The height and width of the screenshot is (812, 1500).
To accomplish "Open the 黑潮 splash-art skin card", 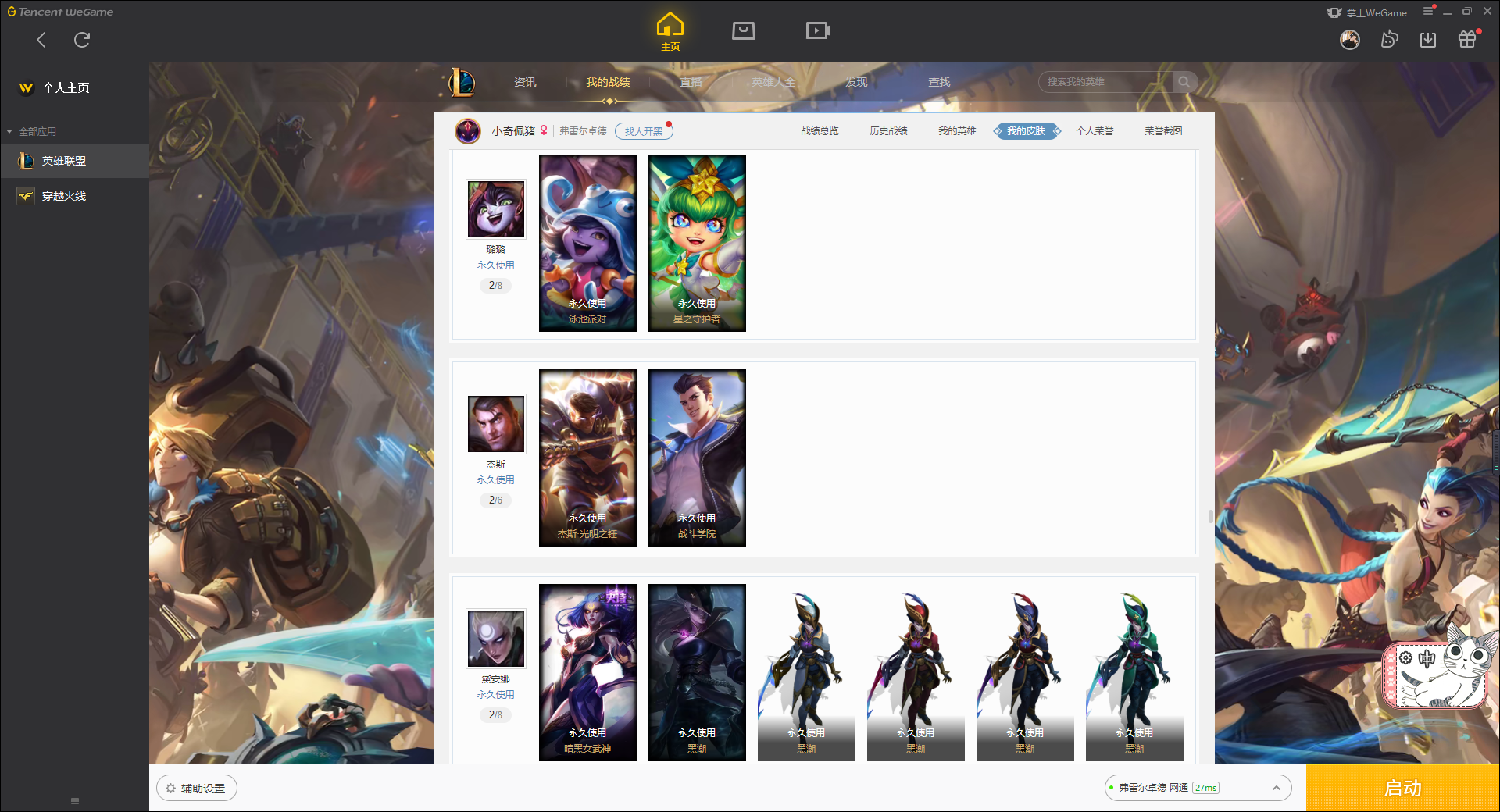I will [697, 672].
